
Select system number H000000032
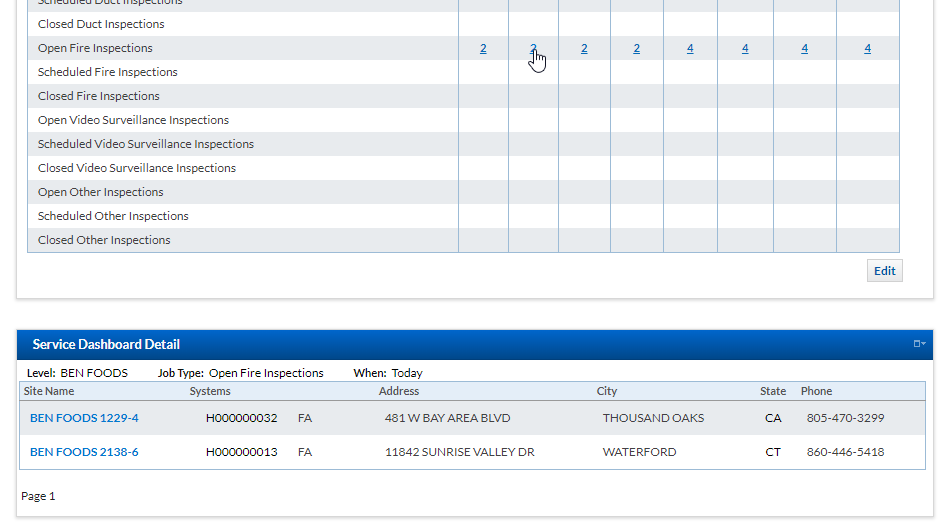pos(241,418)
